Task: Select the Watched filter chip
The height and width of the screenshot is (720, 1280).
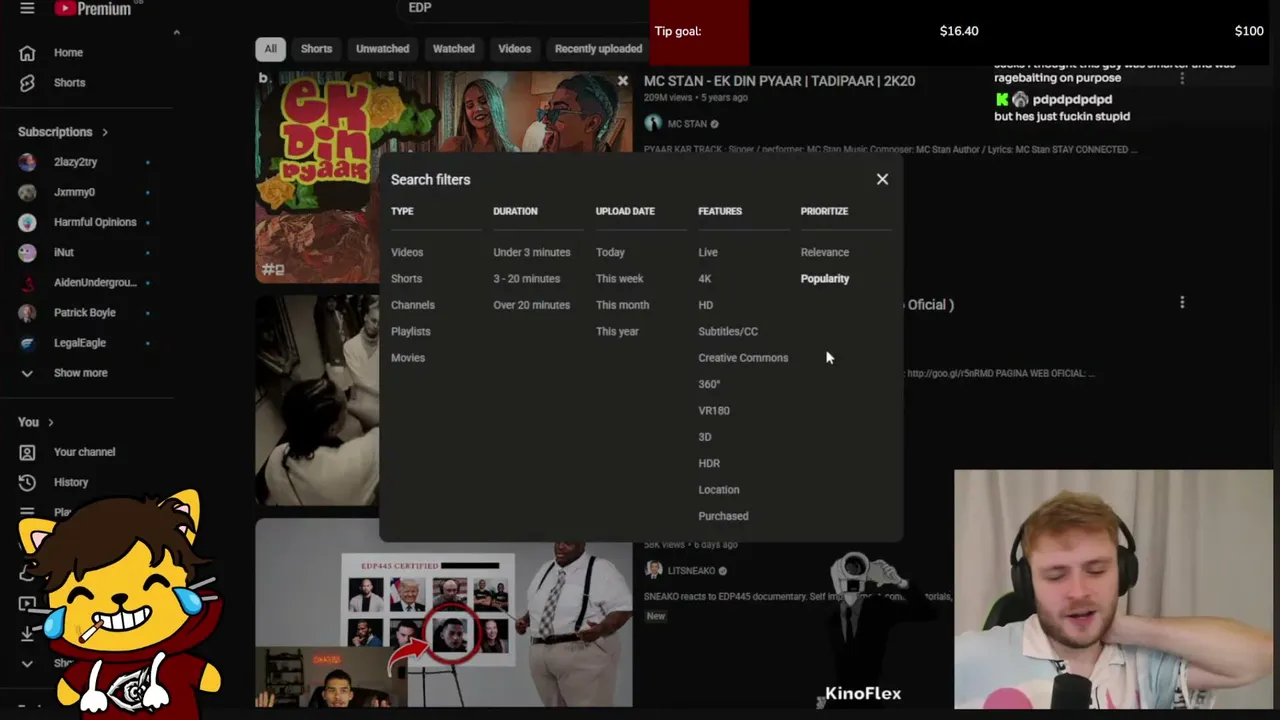Action: [454, 49]
